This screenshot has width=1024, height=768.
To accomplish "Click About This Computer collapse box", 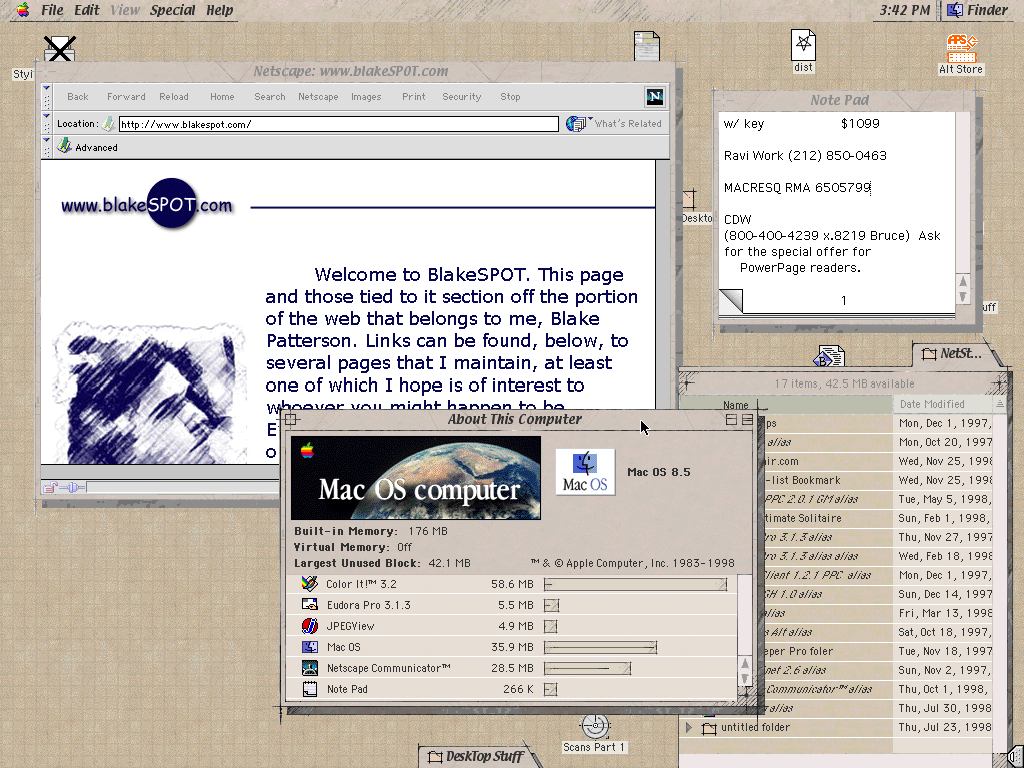I will [x=748, y=419].
